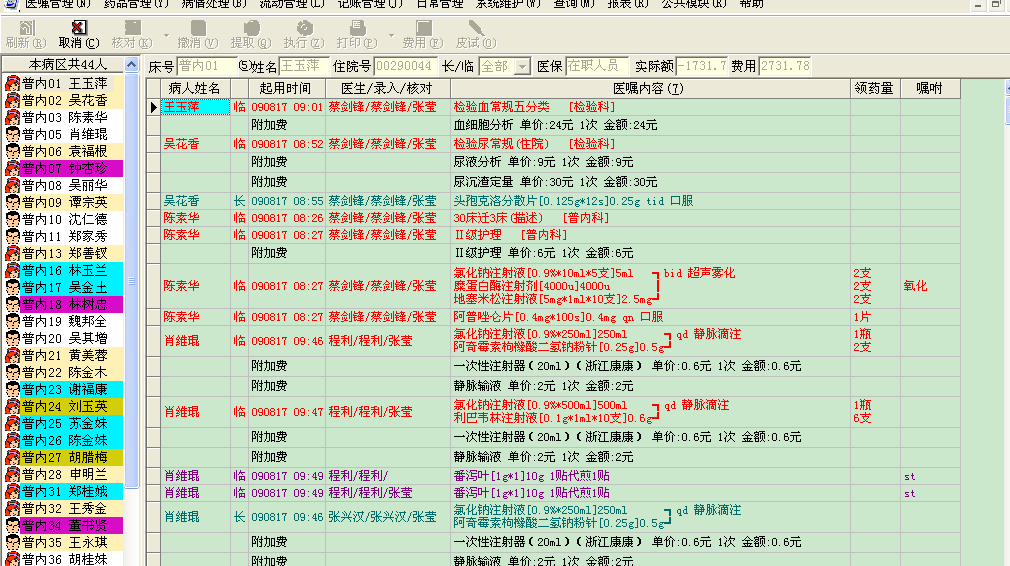Click the 检验血常规五分类 order cell
The image size is (1010, 566).
650,107
